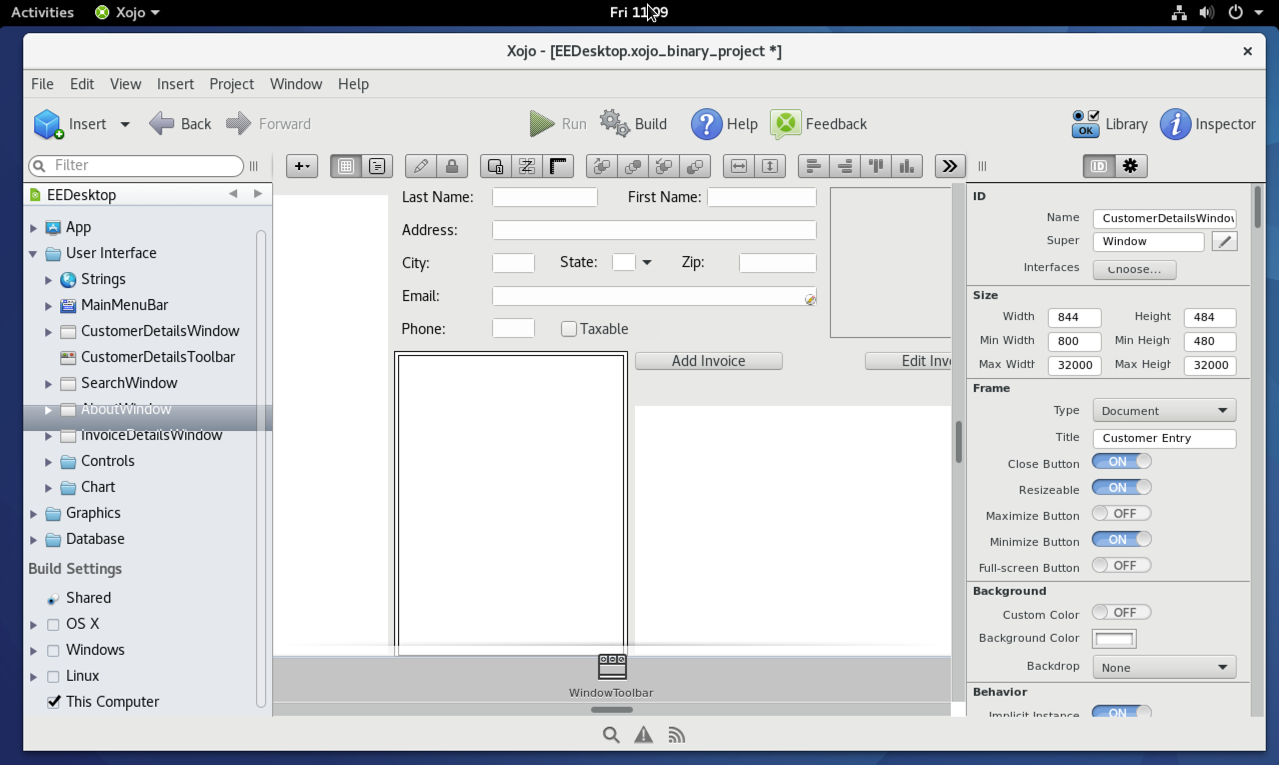
Task: Open the File menu
Action: click(x=42, y=84)
